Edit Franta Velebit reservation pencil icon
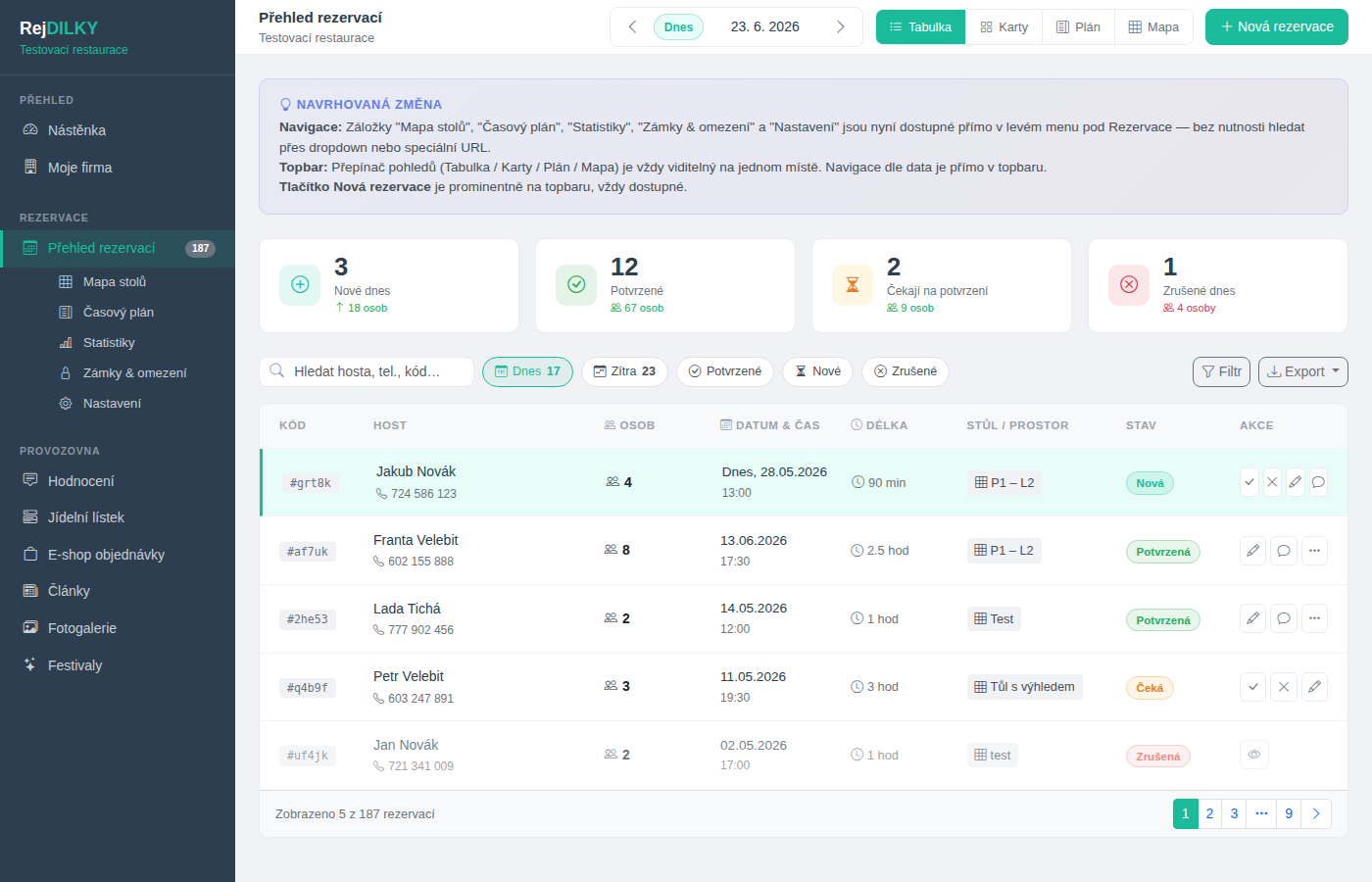The height and width of the screenshot is (882, 1372). point(1252,551)
